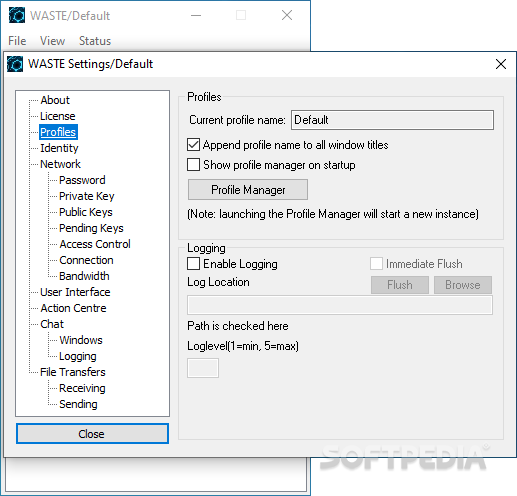517x496 pixels.
Task: Check the Enable Logging checkbox
Action: pyautogui.click(x=193, y=264)
